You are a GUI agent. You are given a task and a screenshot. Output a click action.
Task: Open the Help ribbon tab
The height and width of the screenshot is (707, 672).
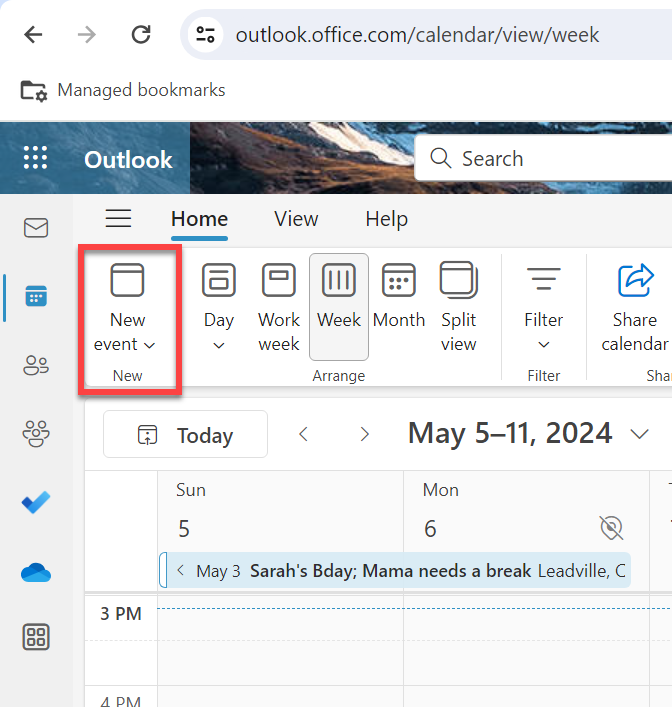[387, 219]
